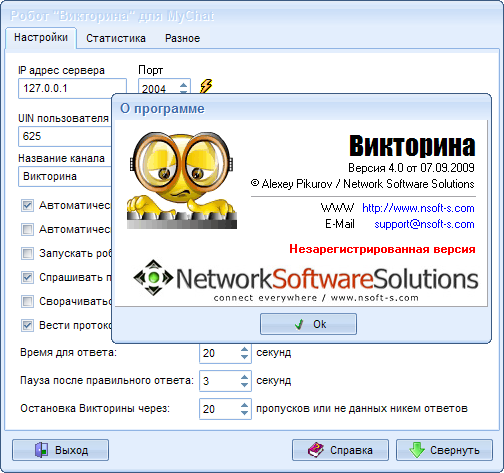Viewport: 504px width, 473px height.
Task: Click the Alexey Pikurov copyright line
Action: pyautogui.click(x=363, y=184)
